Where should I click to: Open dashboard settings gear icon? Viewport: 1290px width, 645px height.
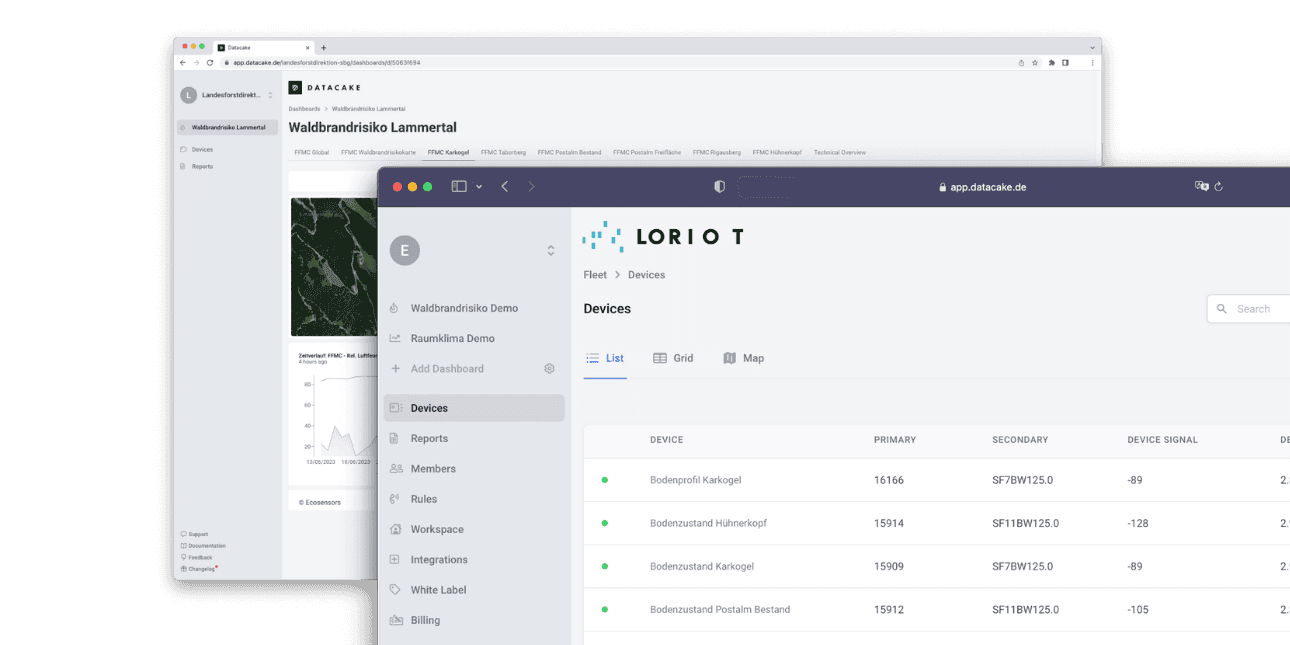coord(549,369)
